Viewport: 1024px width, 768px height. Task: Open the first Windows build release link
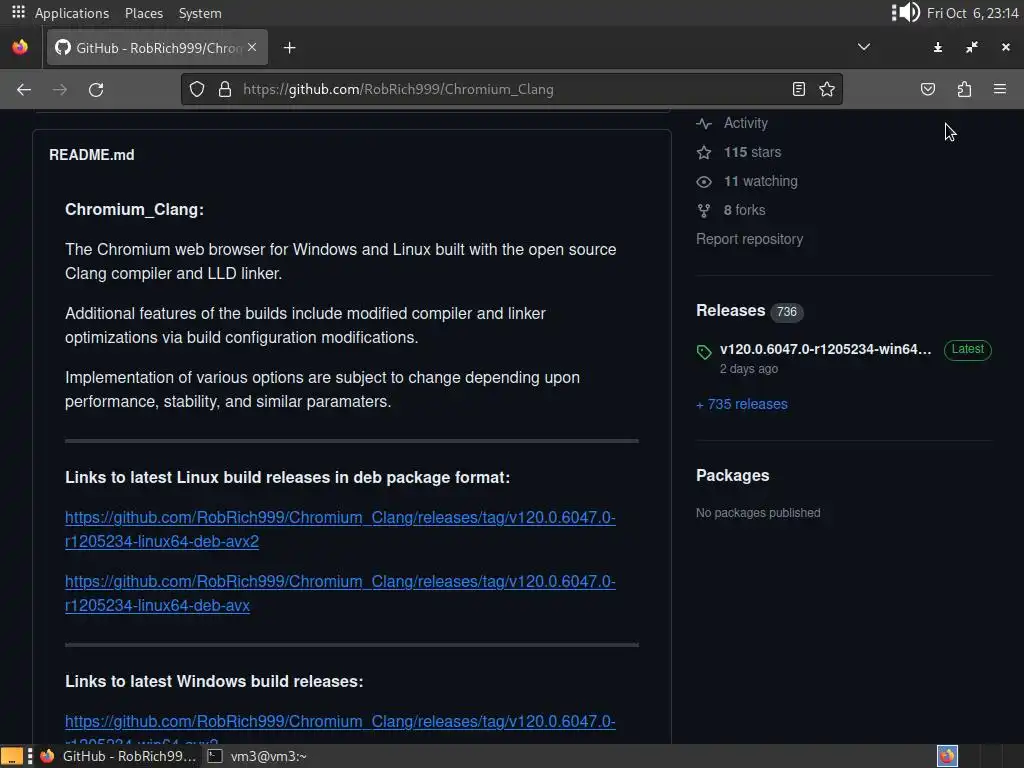click(340, 728)
